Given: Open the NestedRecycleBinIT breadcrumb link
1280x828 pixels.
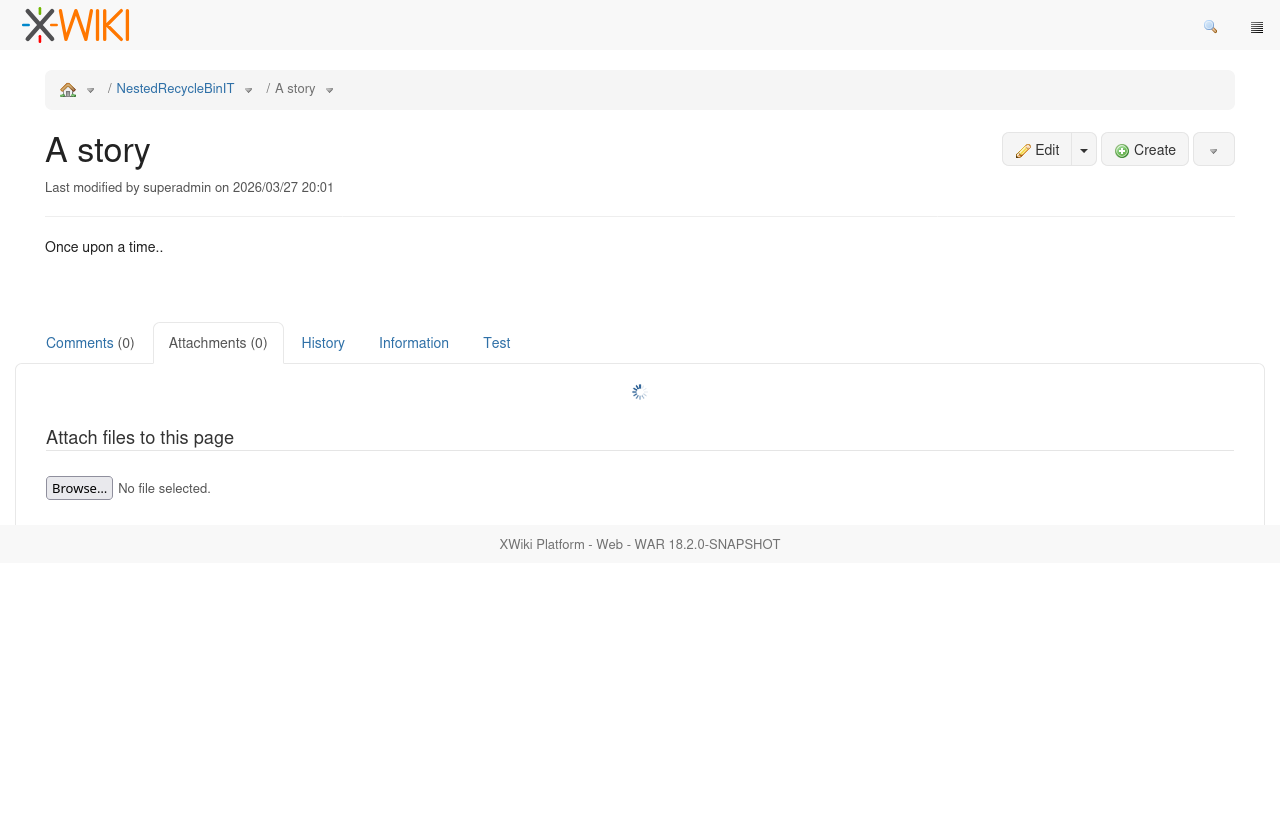Looking at the screenshot, I should [175, 89].
